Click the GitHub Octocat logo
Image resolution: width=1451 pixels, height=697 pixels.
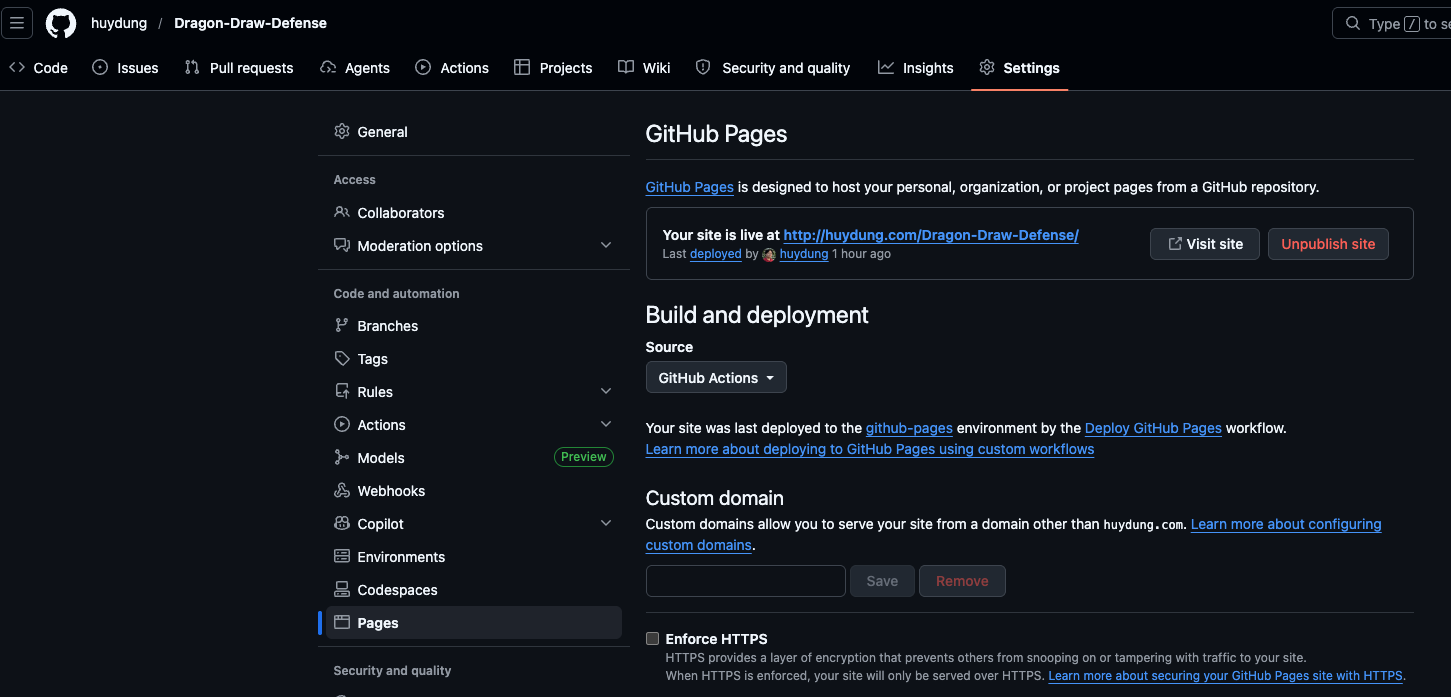(x=61, y=23)
